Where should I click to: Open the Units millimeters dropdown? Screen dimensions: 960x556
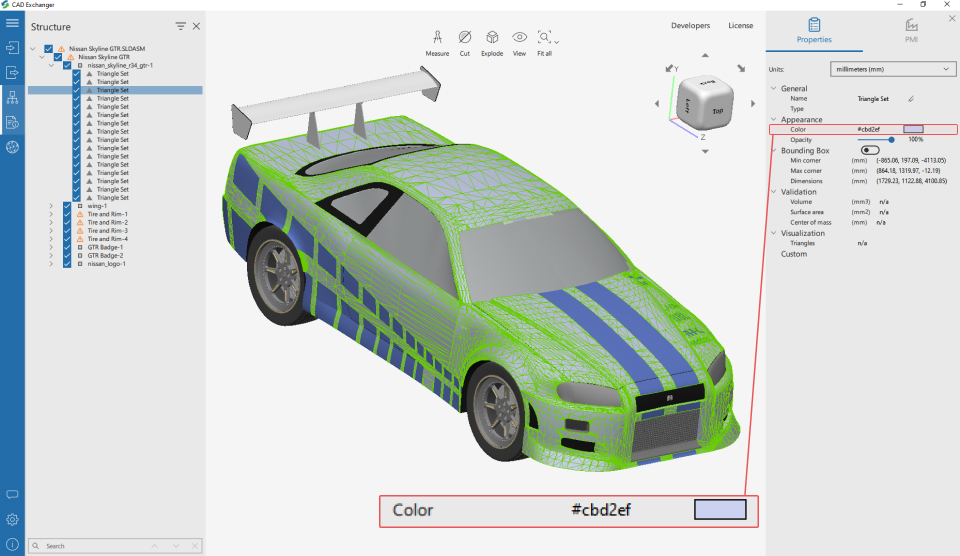tap(892, 69)
